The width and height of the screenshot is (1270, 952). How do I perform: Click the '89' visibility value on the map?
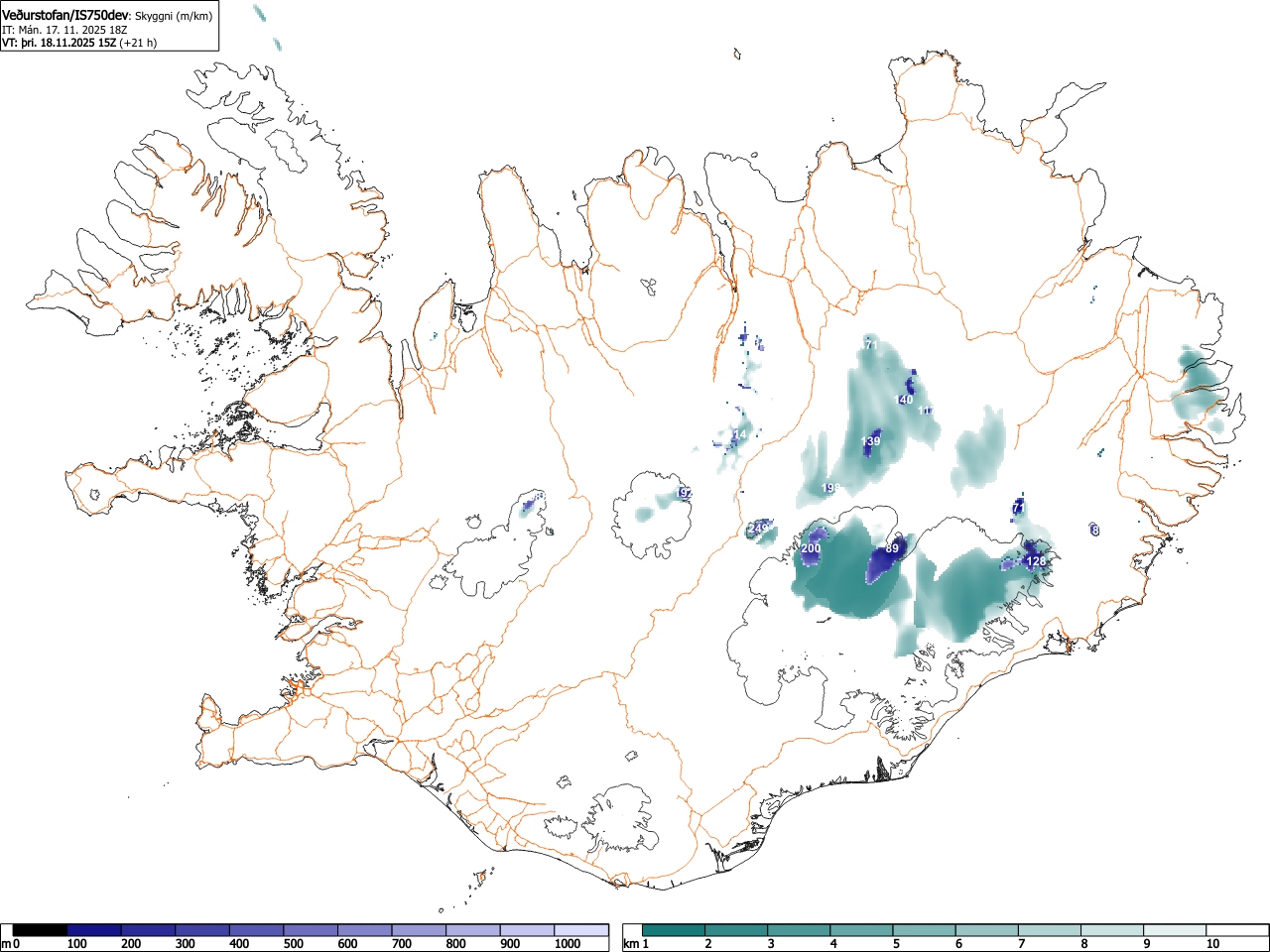(x=892, y=548)
